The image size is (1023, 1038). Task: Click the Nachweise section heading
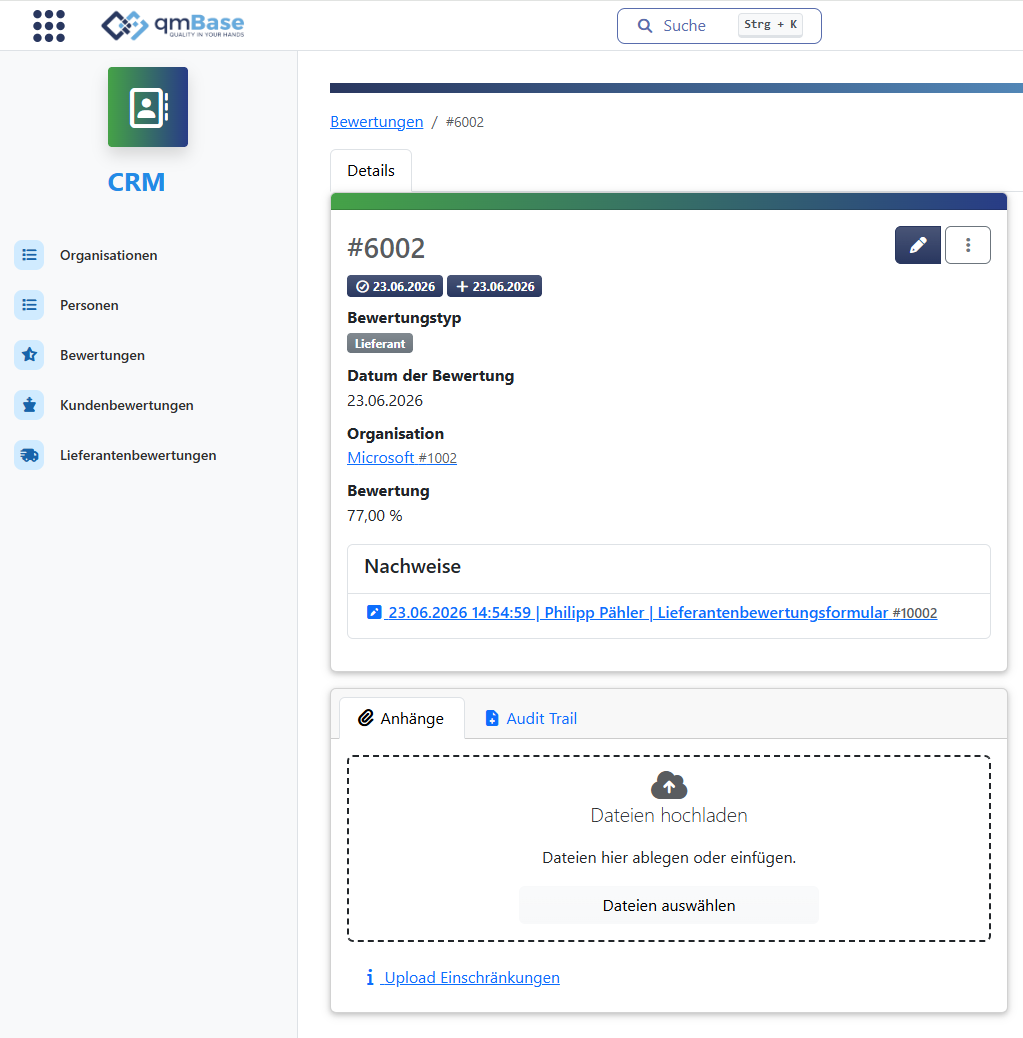(413, 567)
